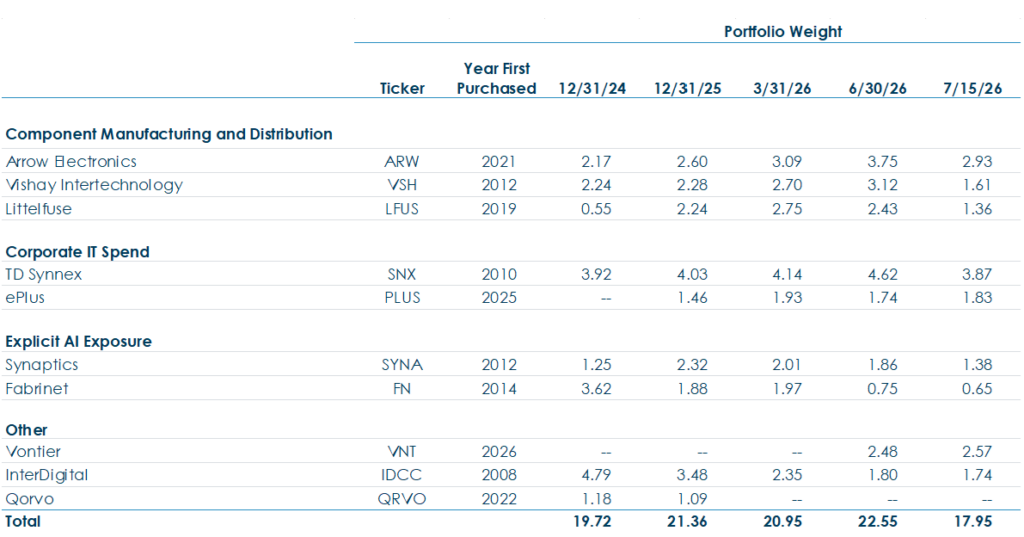Click the 'ePlus' row name
Image resolution: width=1024 pixels, height=537 pixels.
[25, 298]
